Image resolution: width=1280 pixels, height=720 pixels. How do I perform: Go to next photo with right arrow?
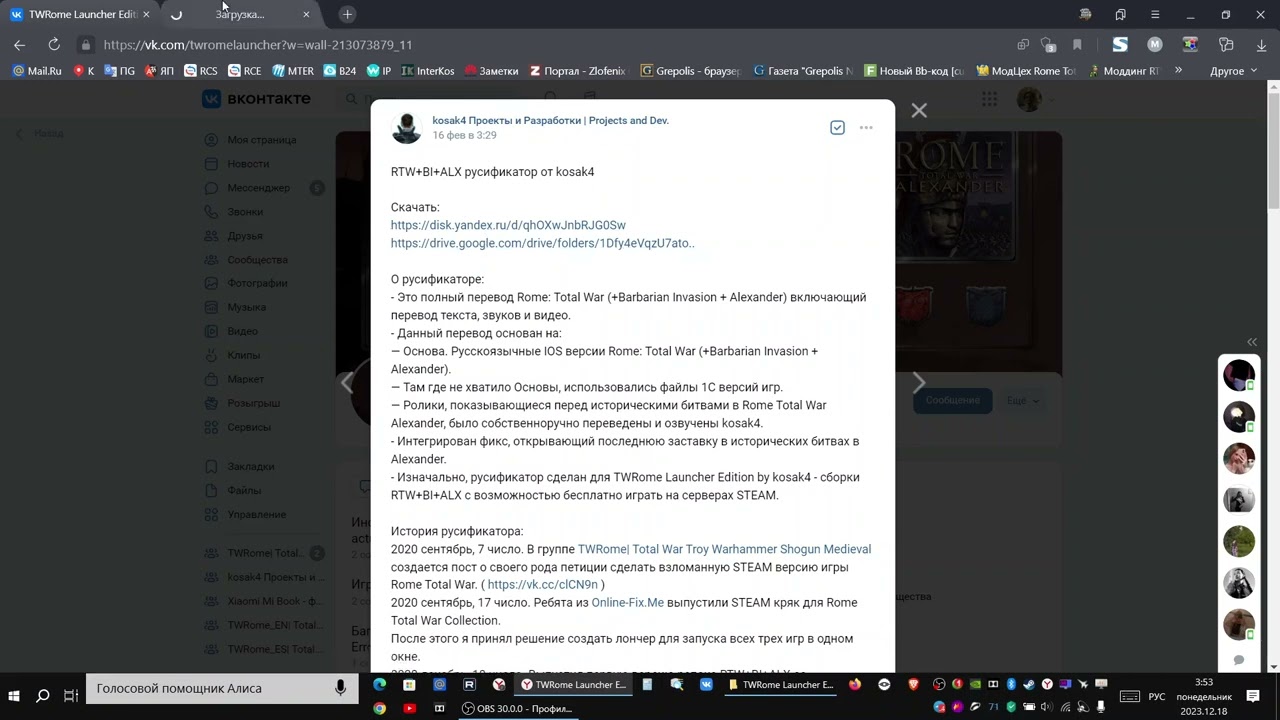pos(919,382)
